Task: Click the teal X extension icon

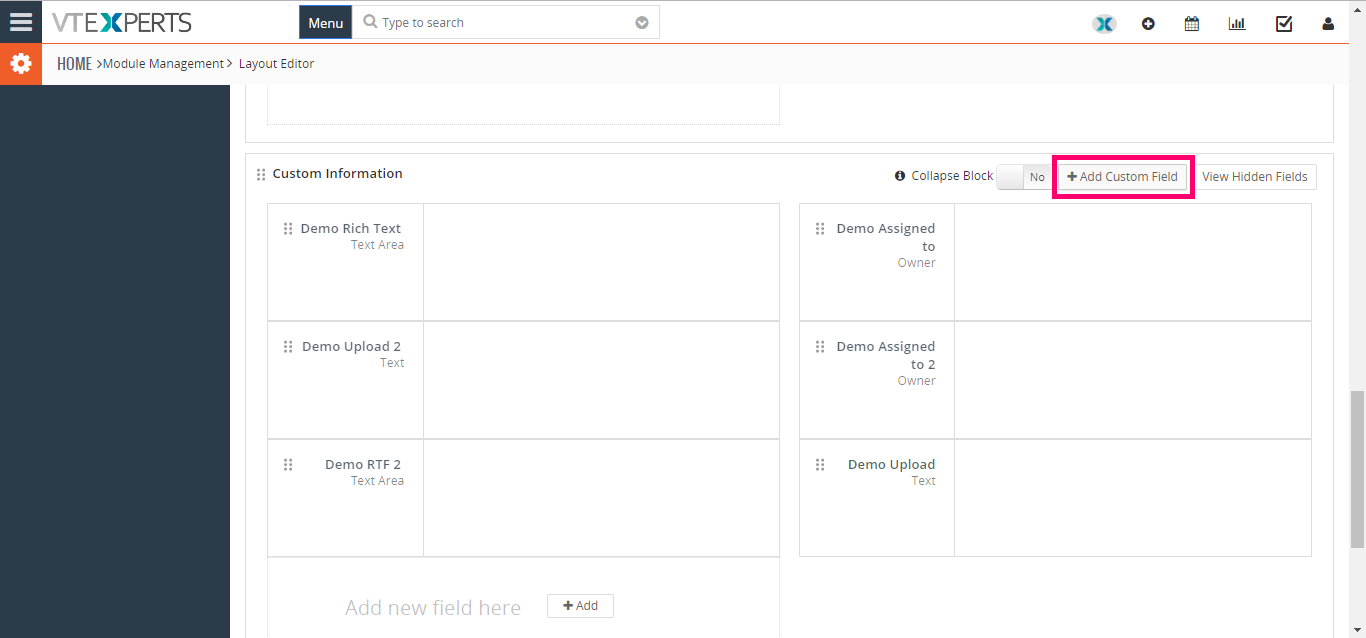Action: (x=1104, y=24)
